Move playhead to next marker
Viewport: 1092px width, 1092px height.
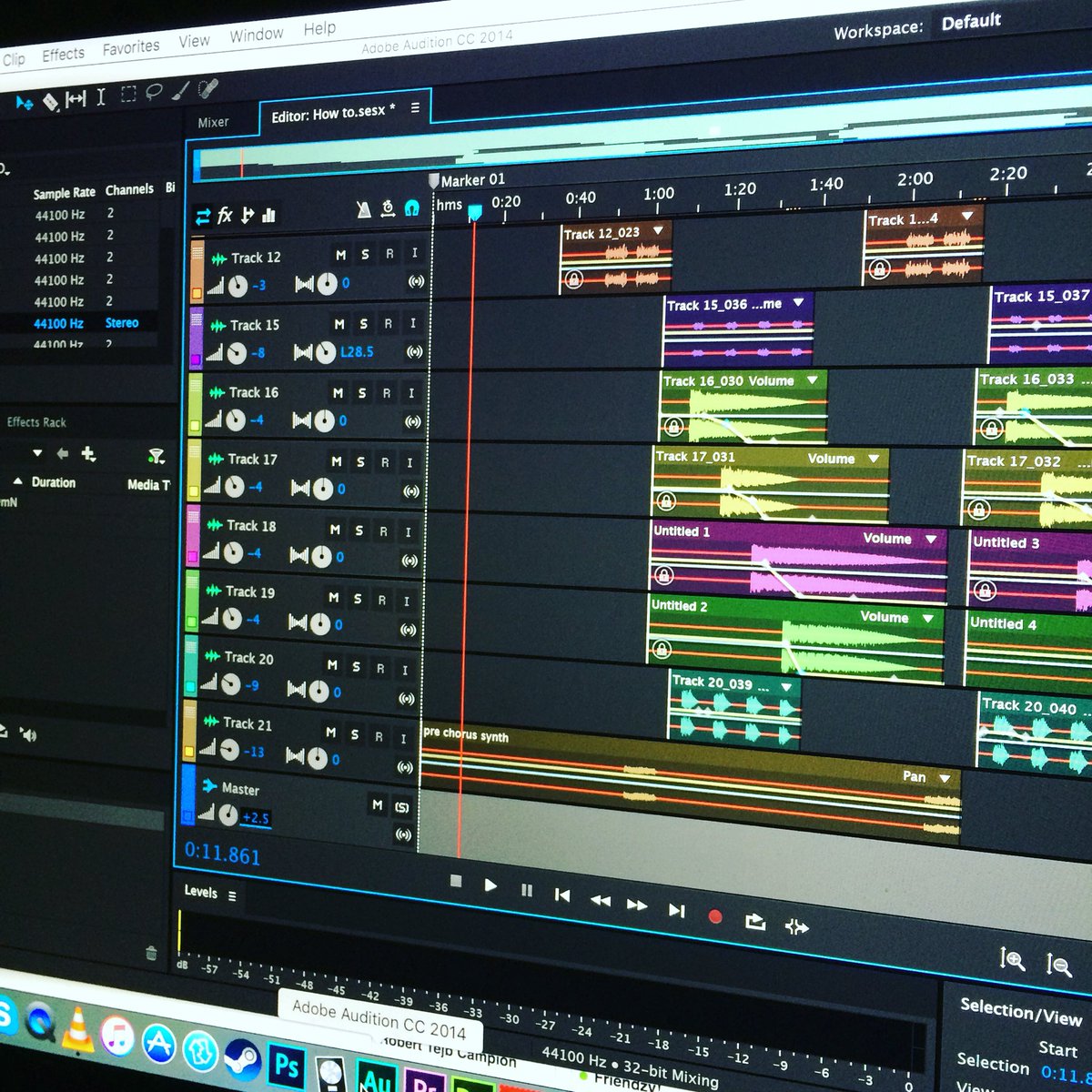[x=676, y=910]
